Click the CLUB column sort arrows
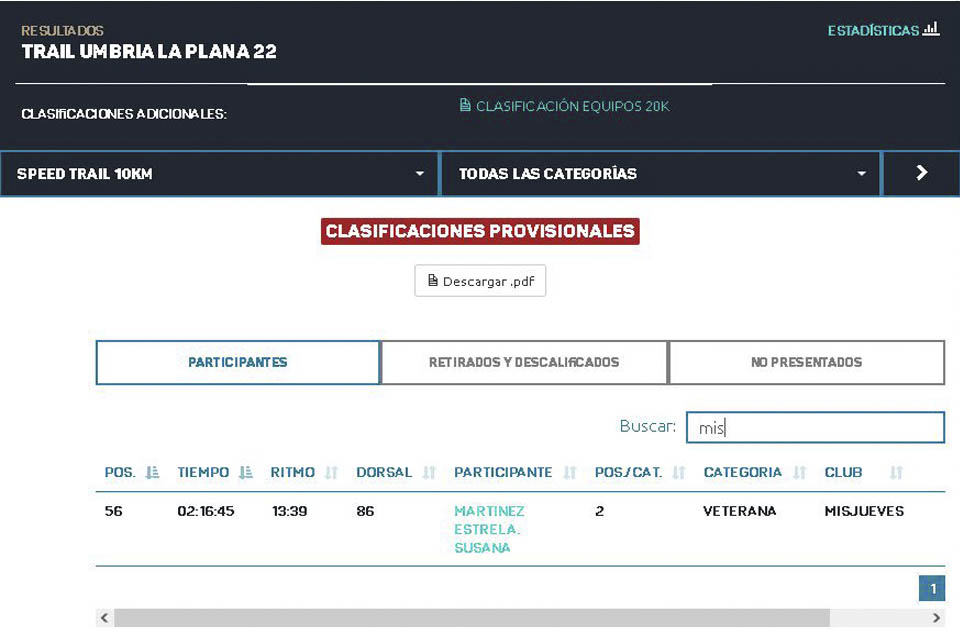960x640 pixels. [896, 473]
